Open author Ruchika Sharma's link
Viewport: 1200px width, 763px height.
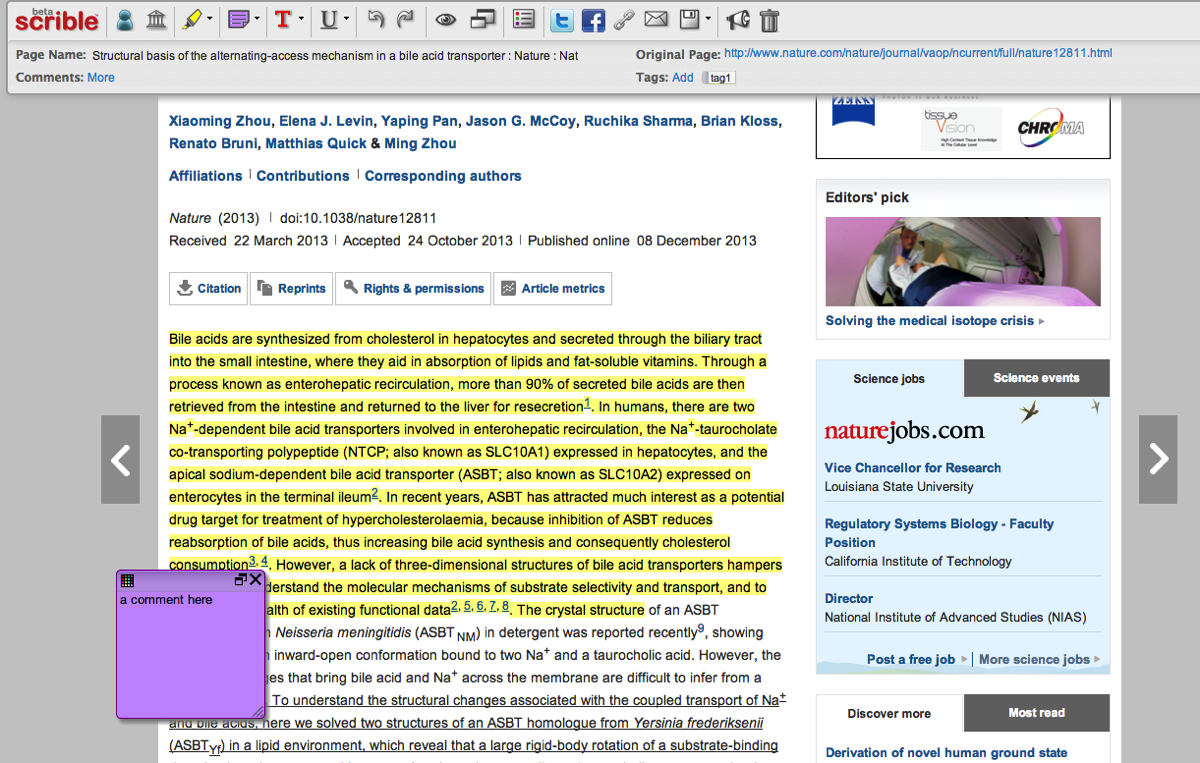638,121
